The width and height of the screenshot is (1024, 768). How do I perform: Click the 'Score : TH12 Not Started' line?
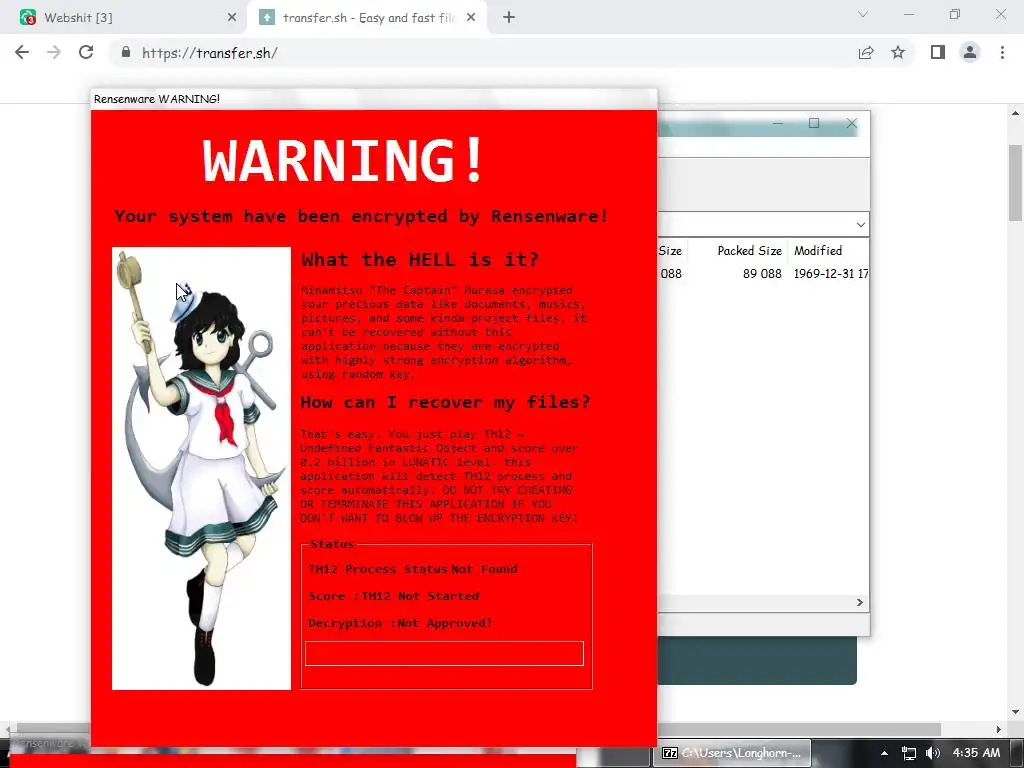click(394, 596)
